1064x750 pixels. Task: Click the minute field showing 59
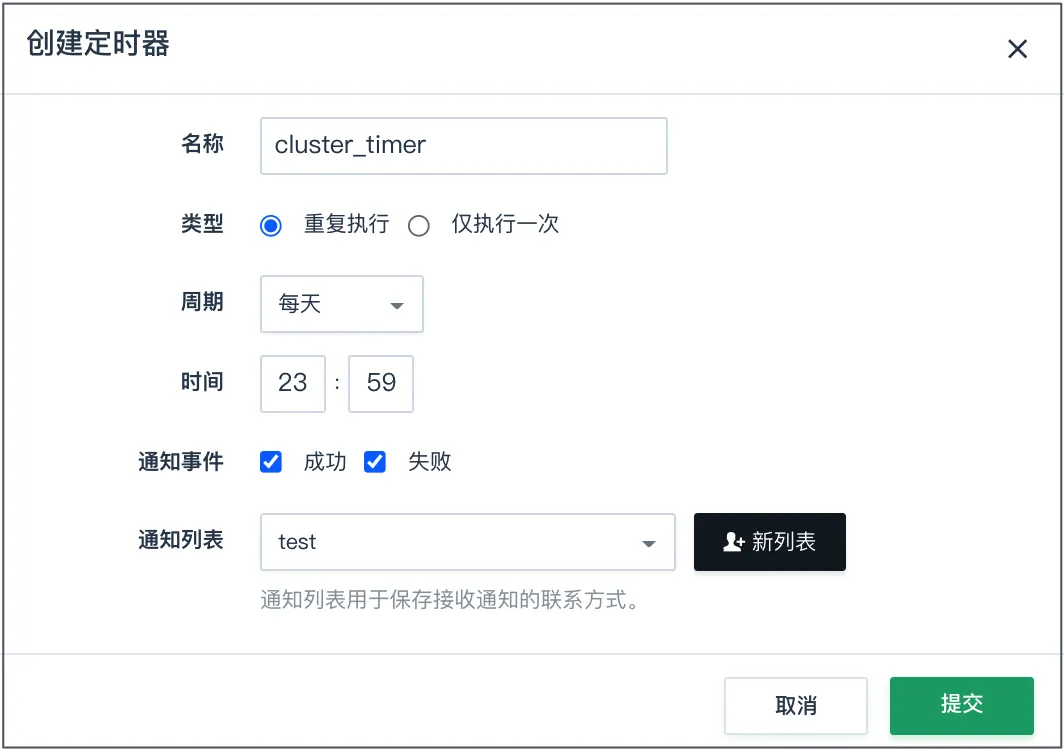coord(381,383)
